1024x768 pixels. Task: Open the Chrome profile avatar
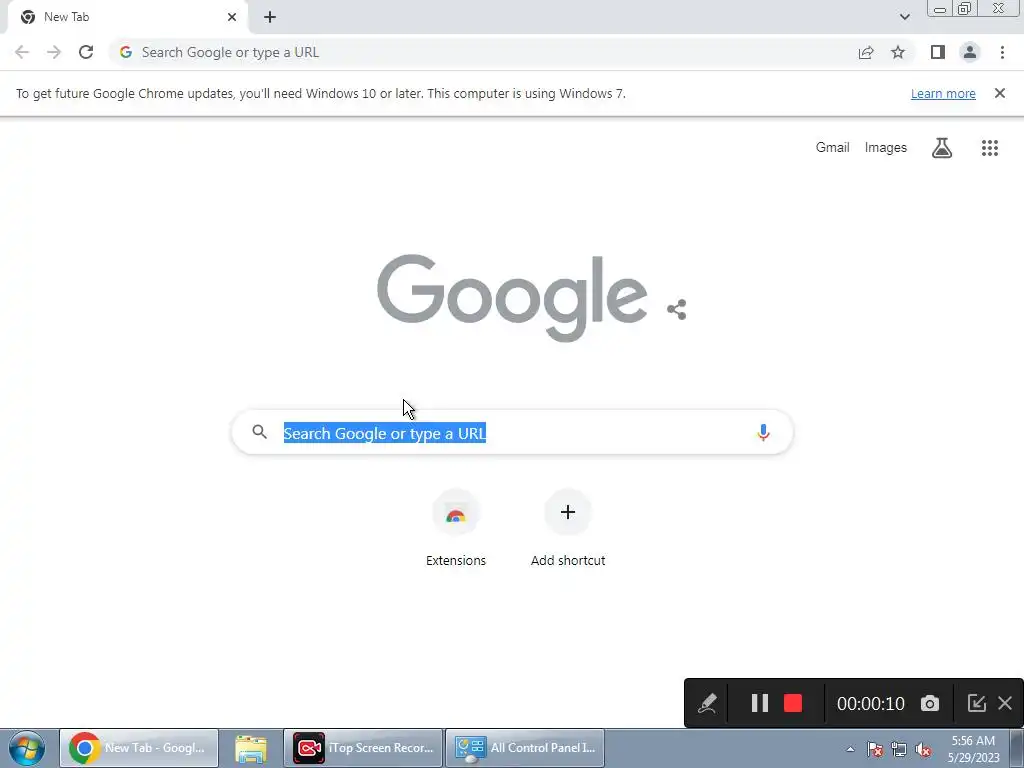[x=970, y=52]
